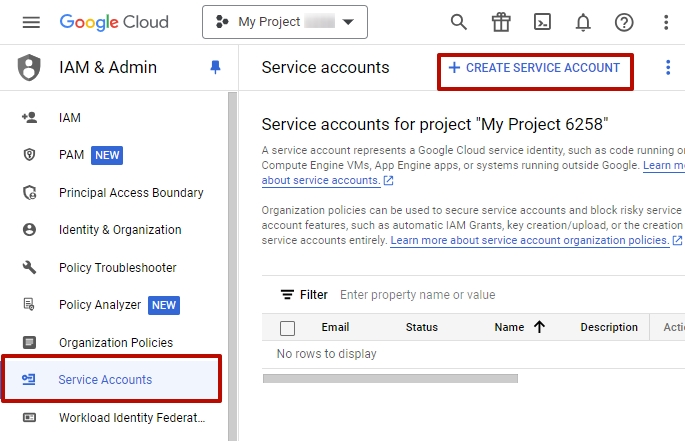Image resolution: width=685 pixels, height=441 pixels.
Task: Sort table by Email column
Action: 335,327
